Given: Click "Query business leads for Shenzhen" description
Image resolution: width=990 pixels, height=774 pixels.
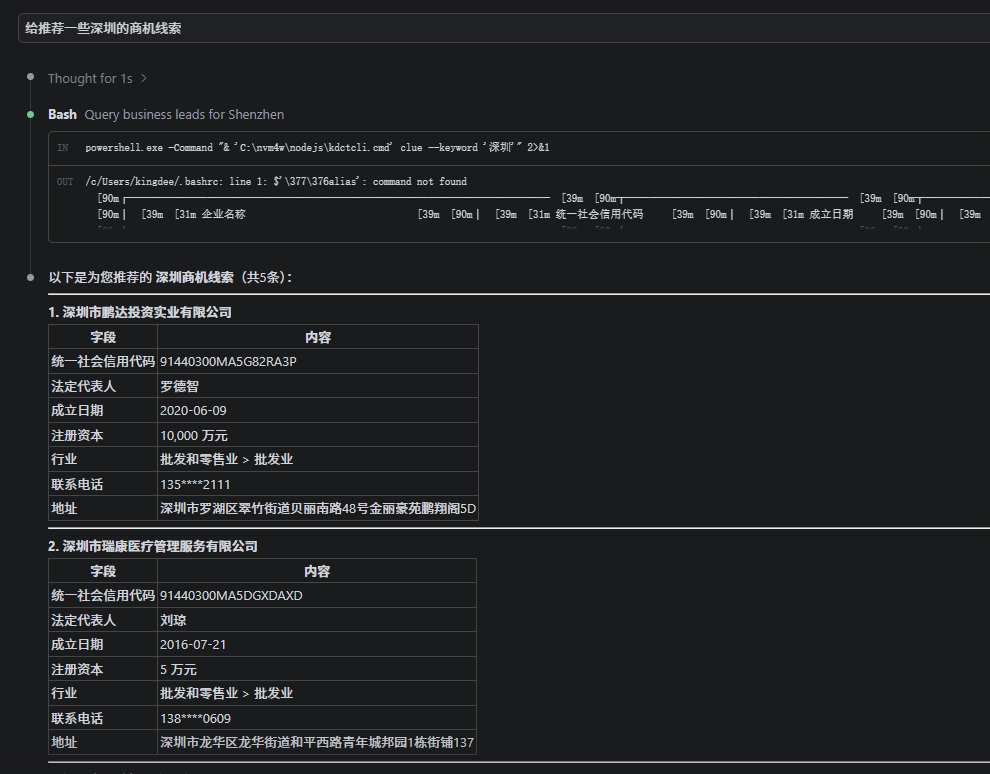Looking at the screenshot, I should coord(184,114).
